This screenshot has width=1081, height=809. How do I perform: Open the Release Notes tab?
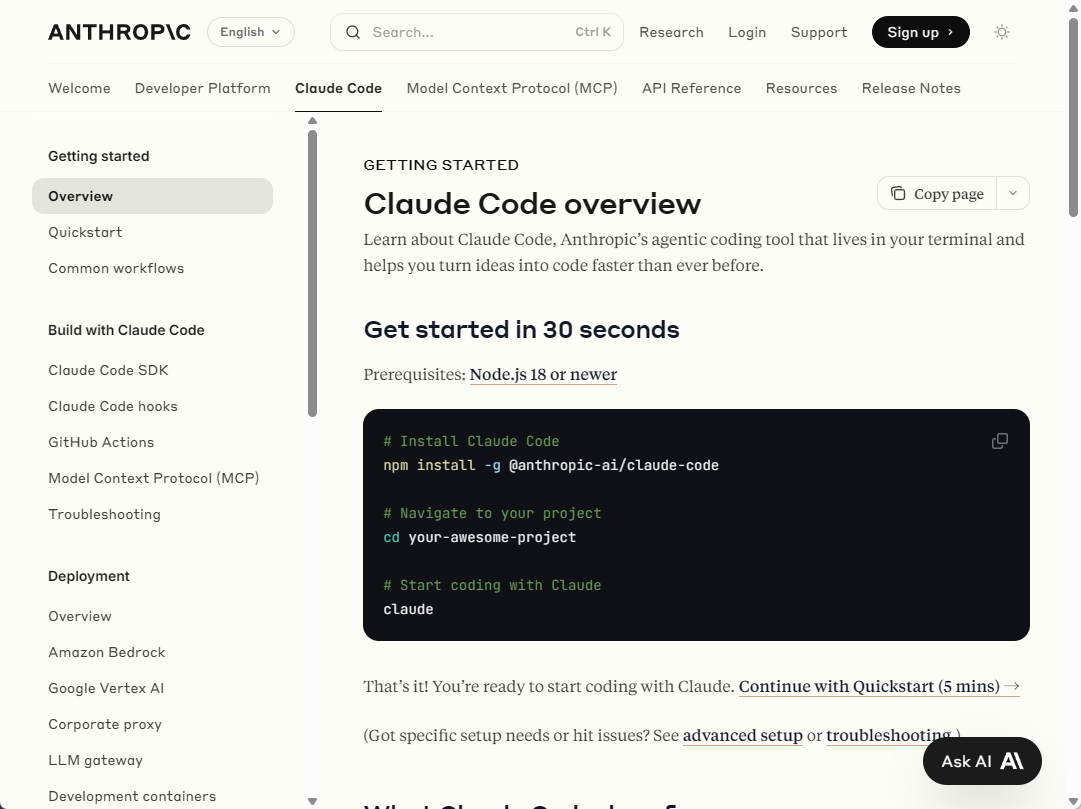coord(911,88)
